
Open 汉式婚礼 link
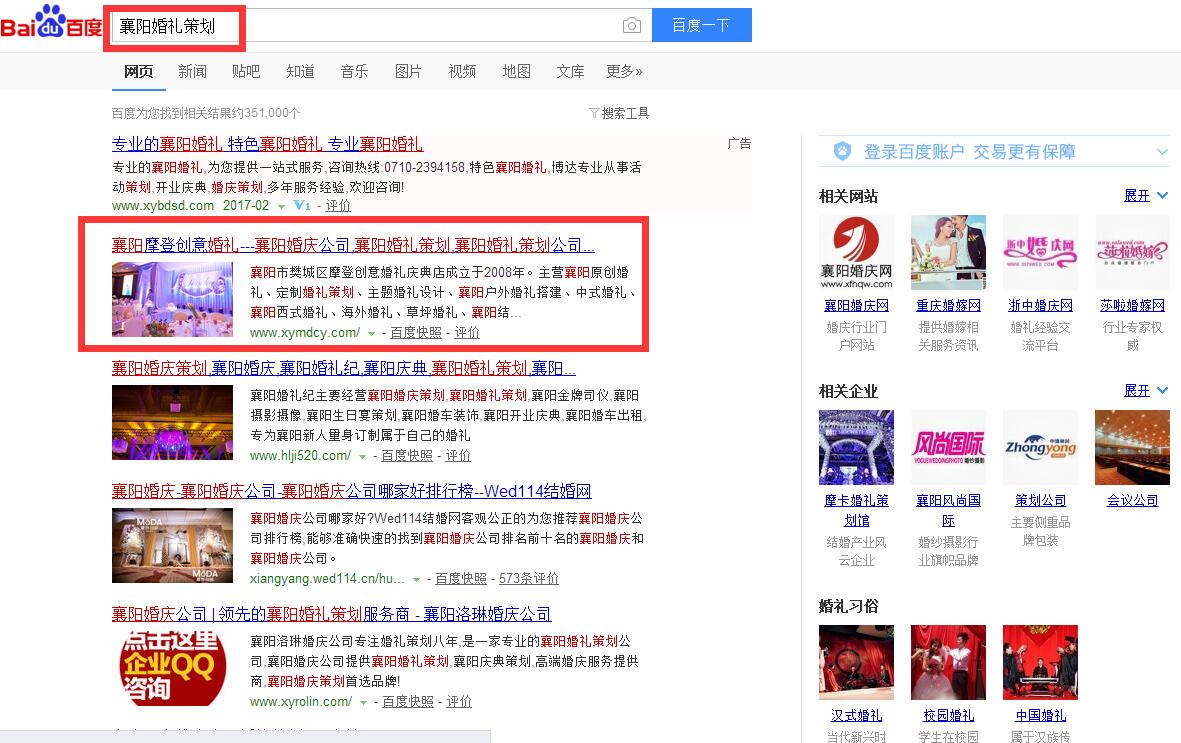point(856,716)
